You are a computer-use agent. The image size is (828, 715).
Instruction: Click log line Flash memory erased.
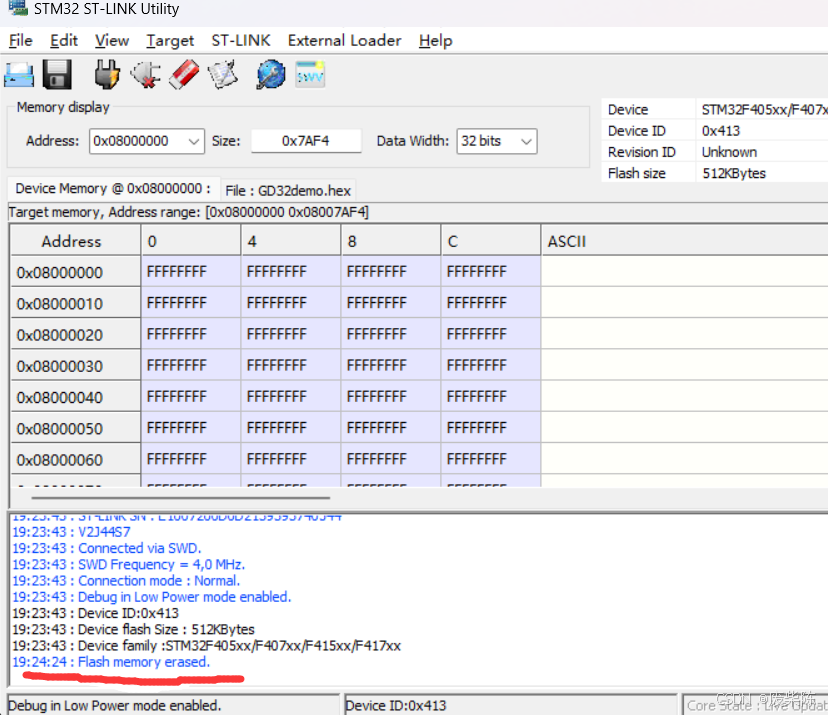point(111,662)
